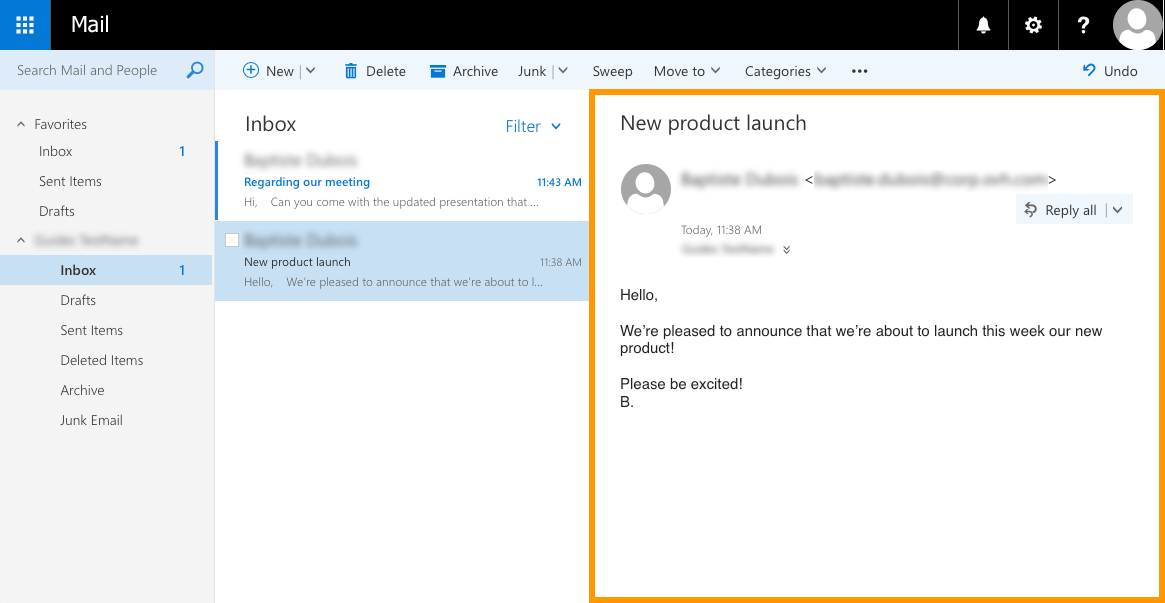Click Sweep in the toolbar

(612, 71)
